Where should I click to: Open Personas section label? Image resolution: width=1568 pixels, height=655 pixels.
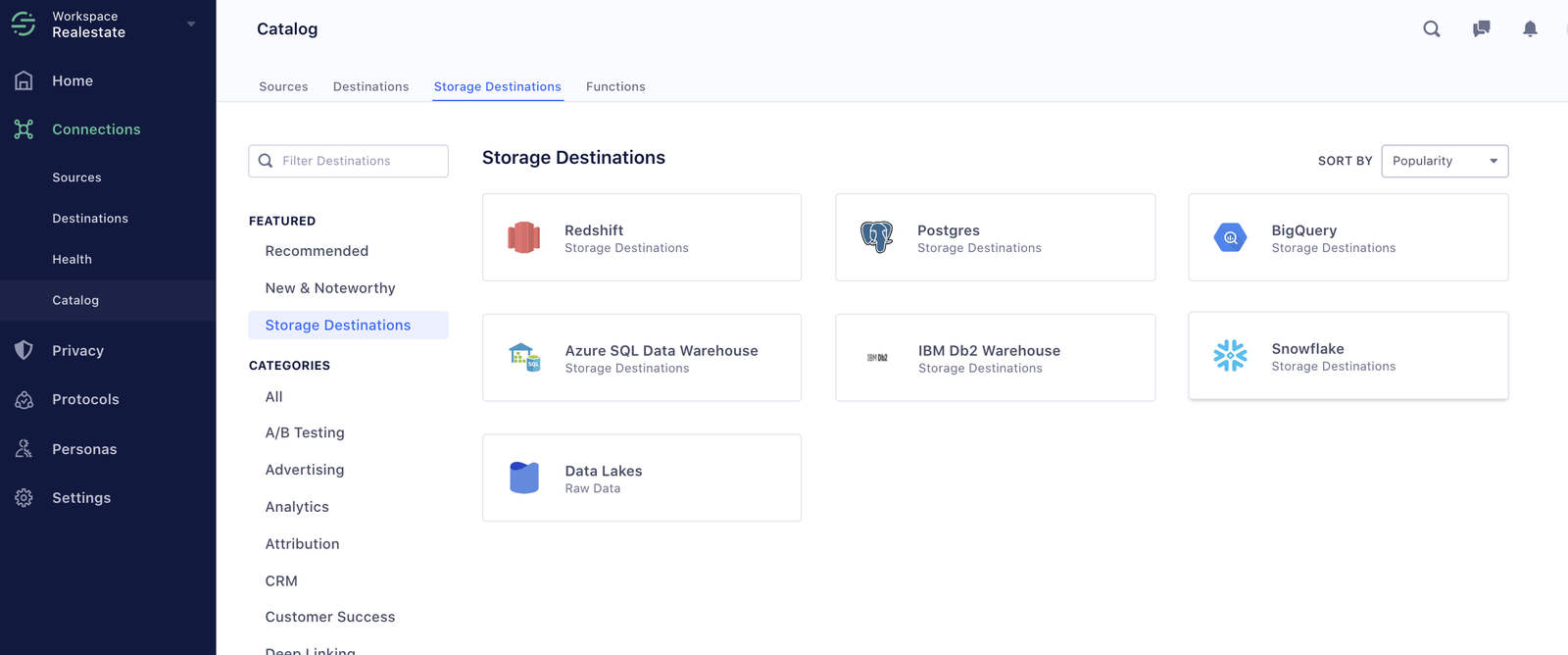click(84, 449)
